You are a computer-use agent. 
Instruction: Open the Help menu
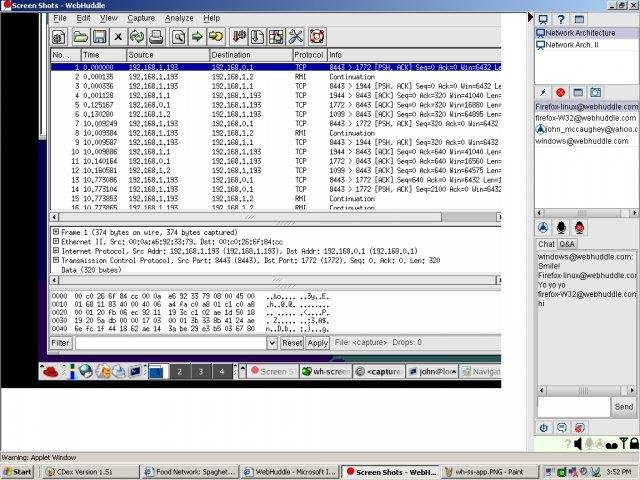pos(211,18)
